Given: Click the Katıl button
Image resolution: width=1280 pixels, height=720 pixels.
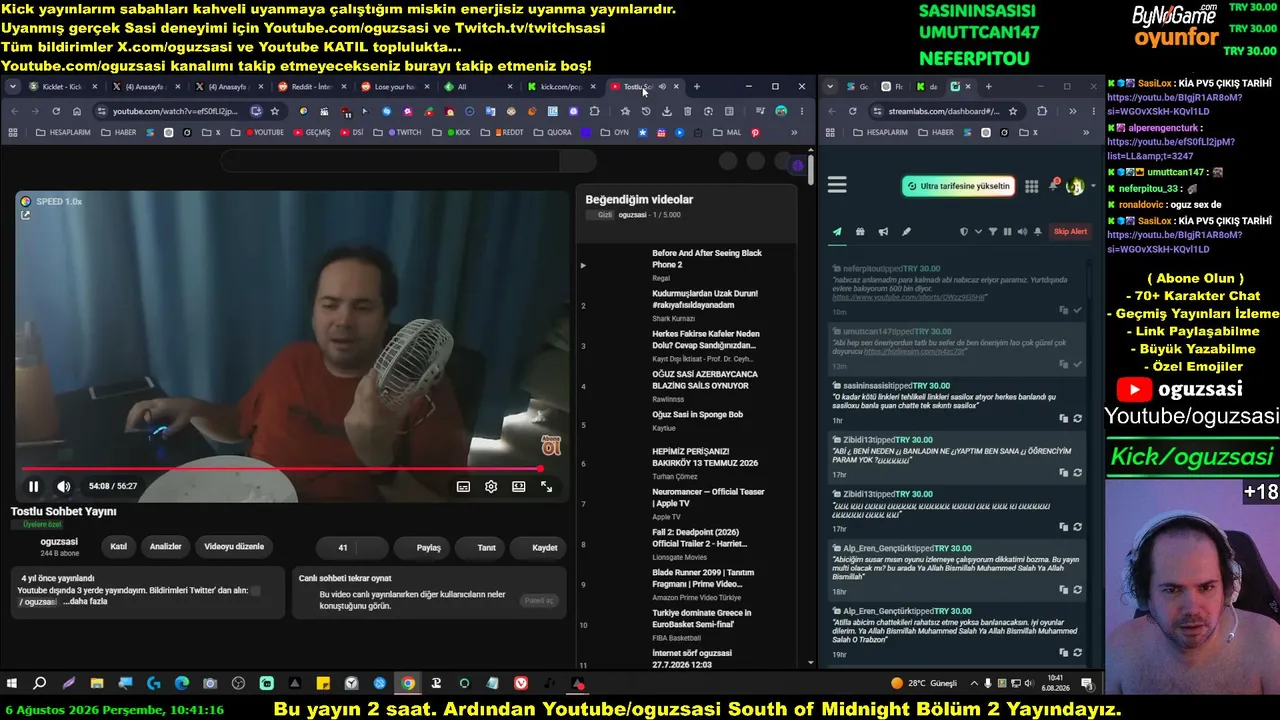Looking at the screenshot, I should [x=119, y=547].
